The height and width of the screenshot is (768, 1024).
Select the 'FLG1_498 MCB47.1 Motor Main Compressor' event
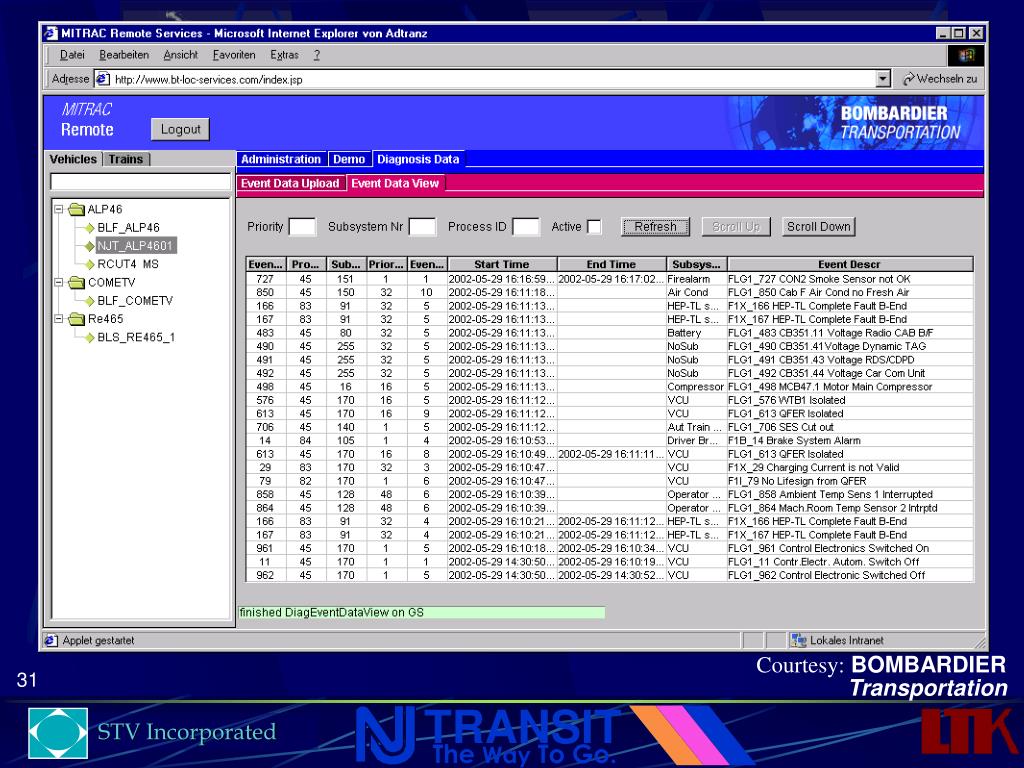point(609,387)
